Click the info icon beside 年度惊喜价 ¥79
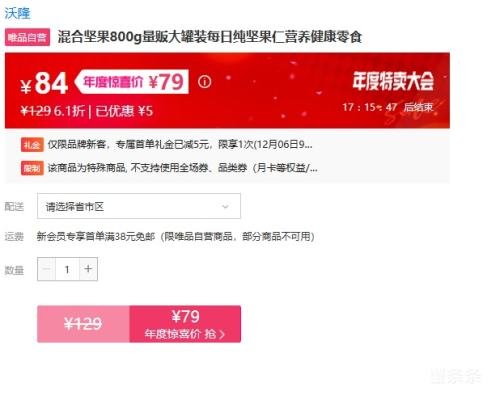The width and height of the screenshot is (500, 400). [204, 81]
